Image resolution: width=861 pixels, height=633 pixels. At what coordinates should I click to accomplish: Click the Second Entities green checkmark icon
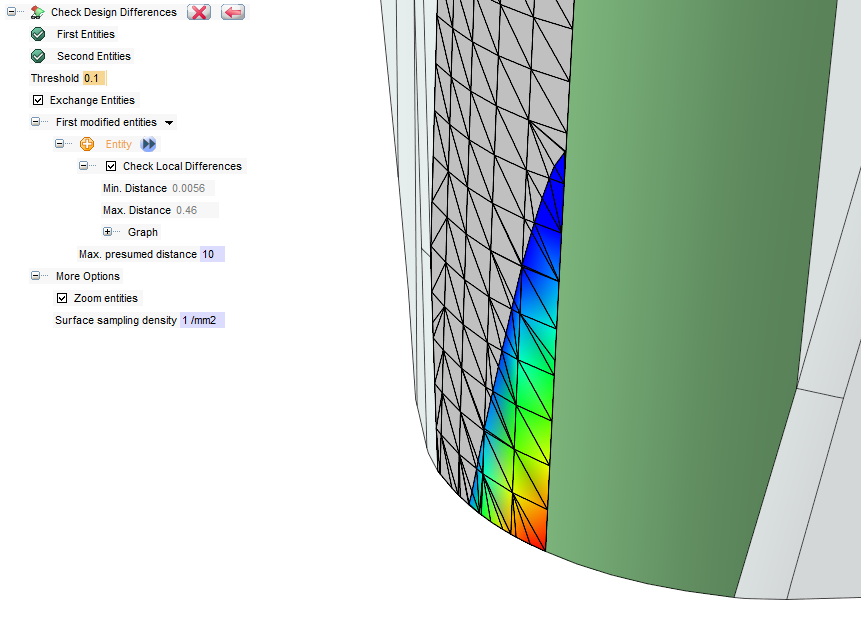point(38,56)
